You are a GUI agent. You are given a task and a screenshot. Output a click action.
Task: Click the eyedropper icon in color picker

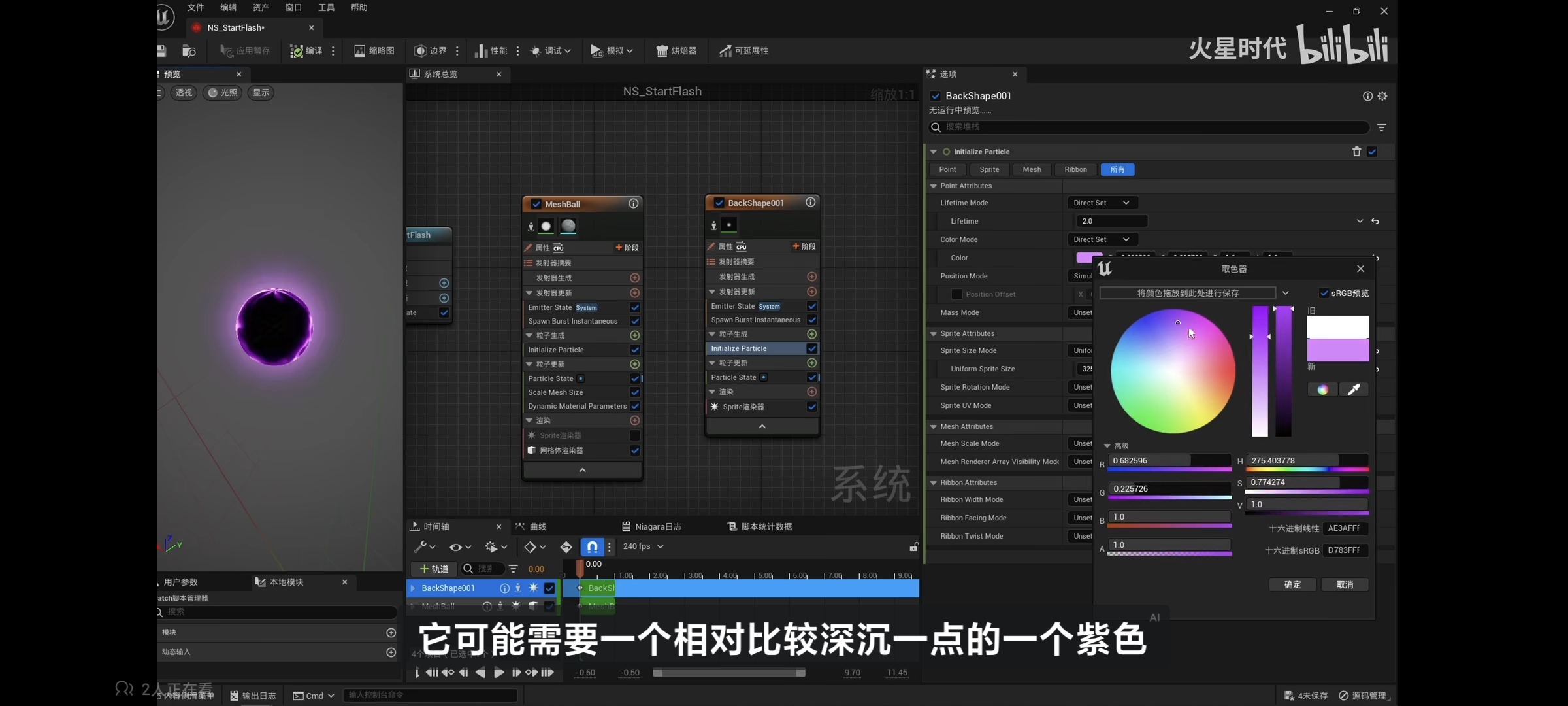[1354, 390]
